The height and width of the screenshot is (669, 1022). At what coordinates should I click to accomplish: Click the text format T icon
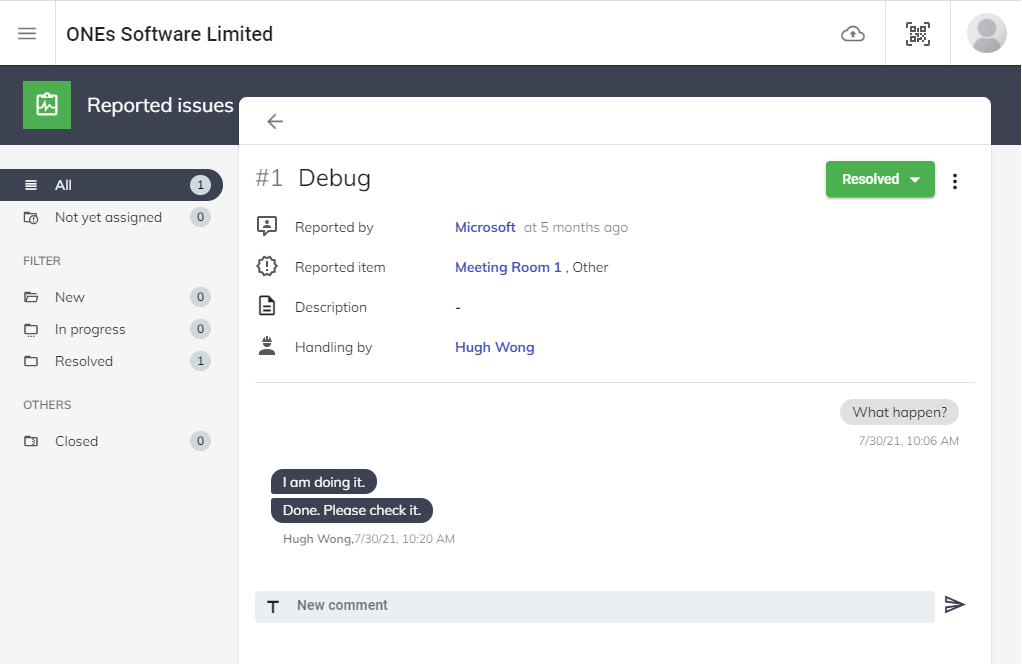[x=273, y=607]
